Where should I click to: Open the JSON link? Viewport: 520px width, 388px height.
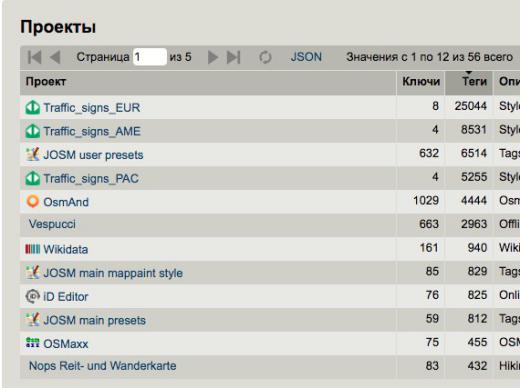click(306, 57)
